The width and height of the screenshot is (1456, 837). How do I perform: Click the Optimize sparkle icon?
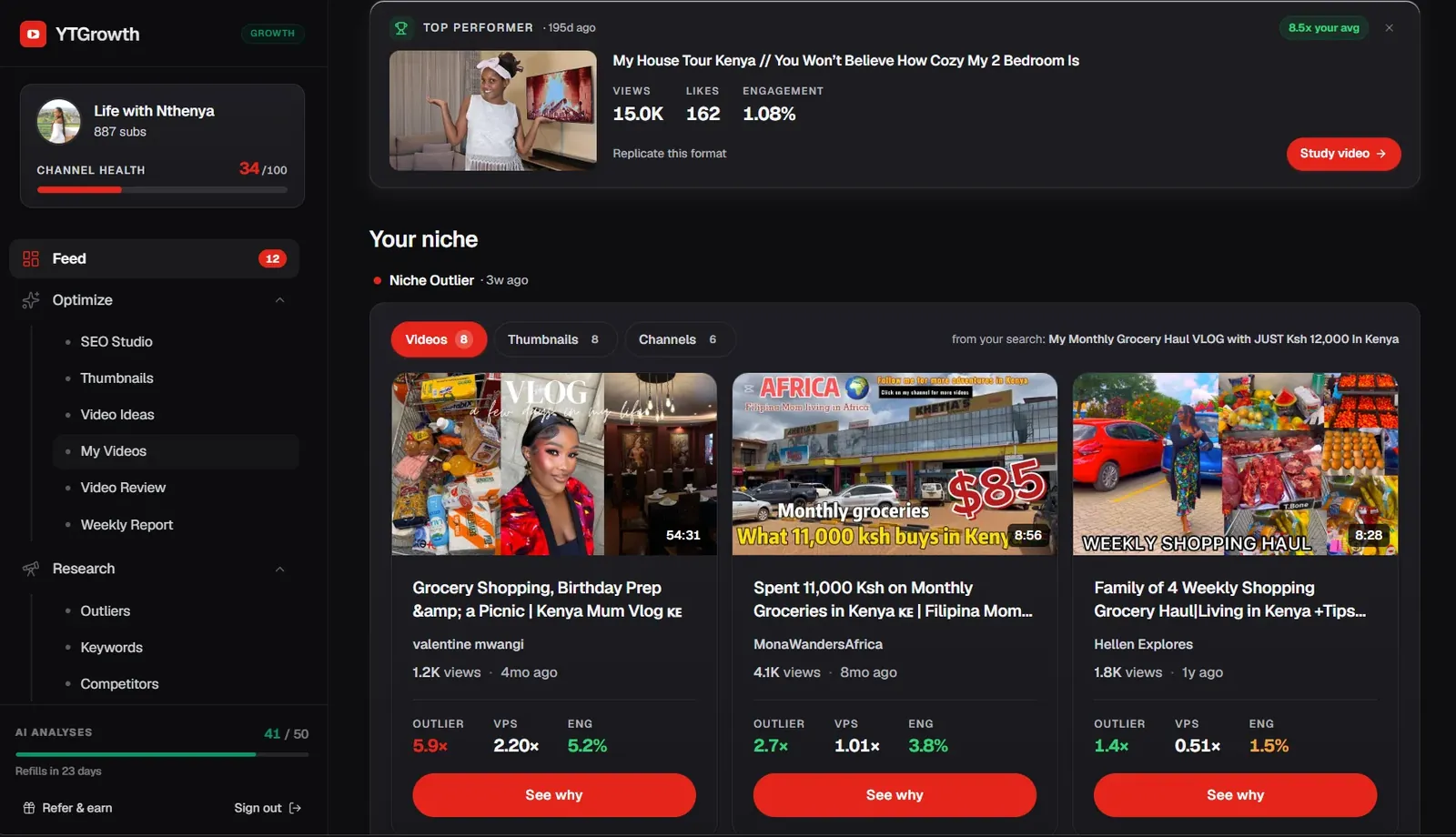tap(31, 300)
